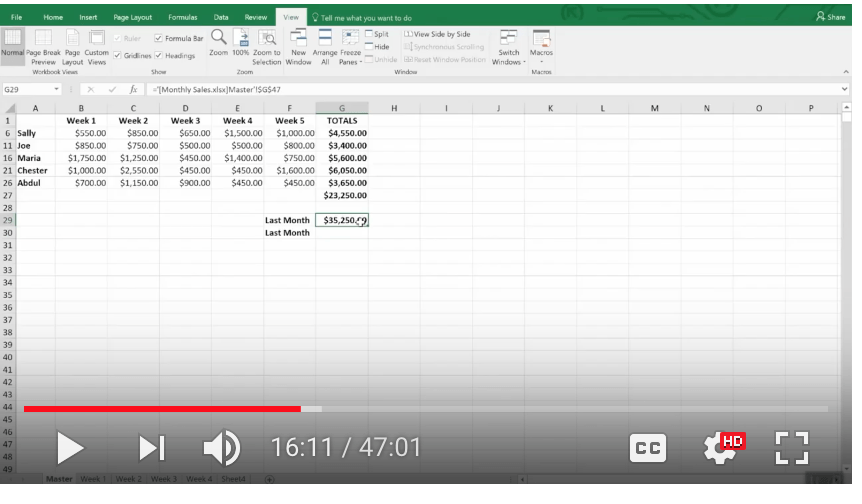Viewport: 862px width, 504px height.
Task: Switch to the Page Layout tab
Action: [133, 17]
